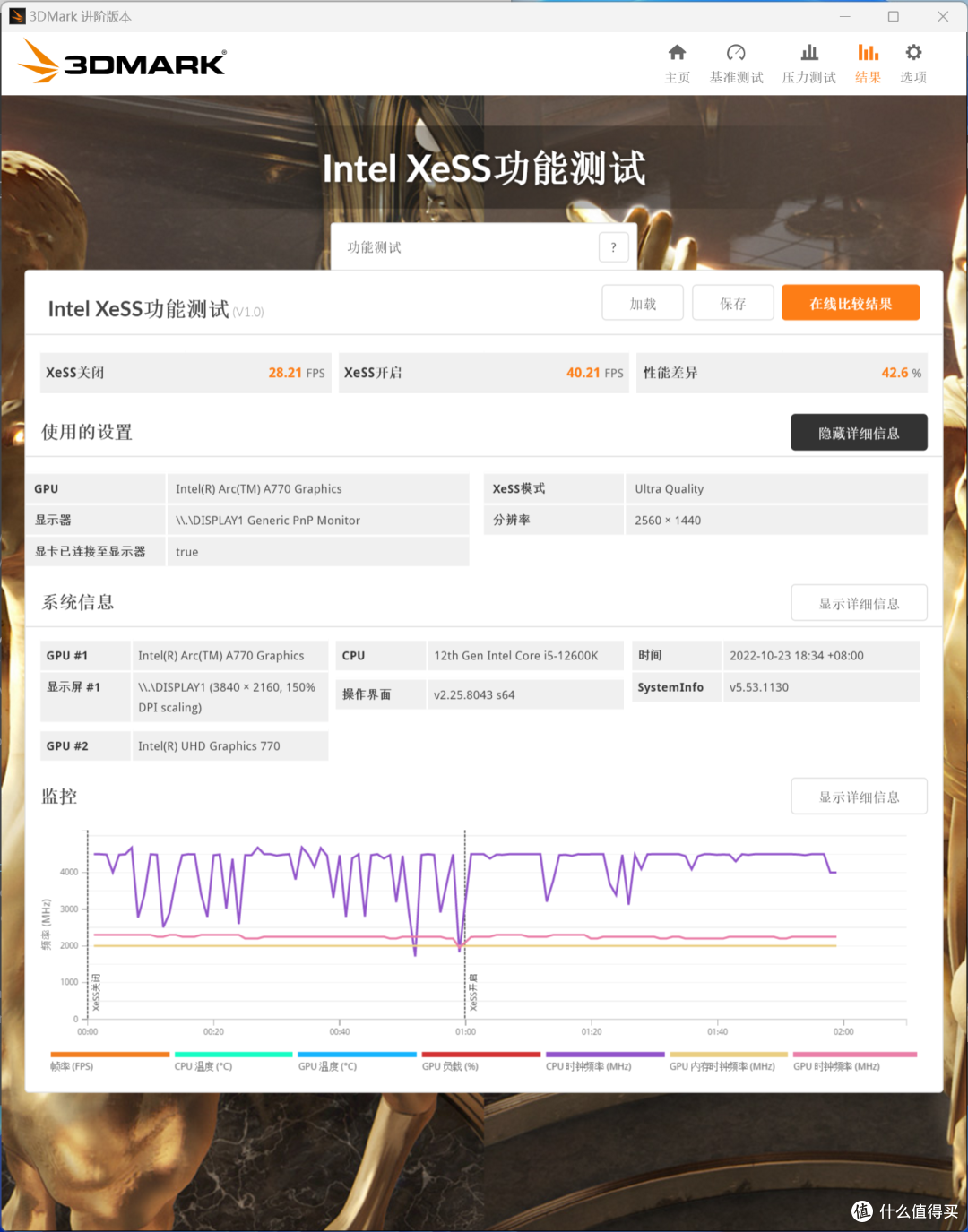
Task: Click the 3DMark logo in header
Action: click(122, 62)
